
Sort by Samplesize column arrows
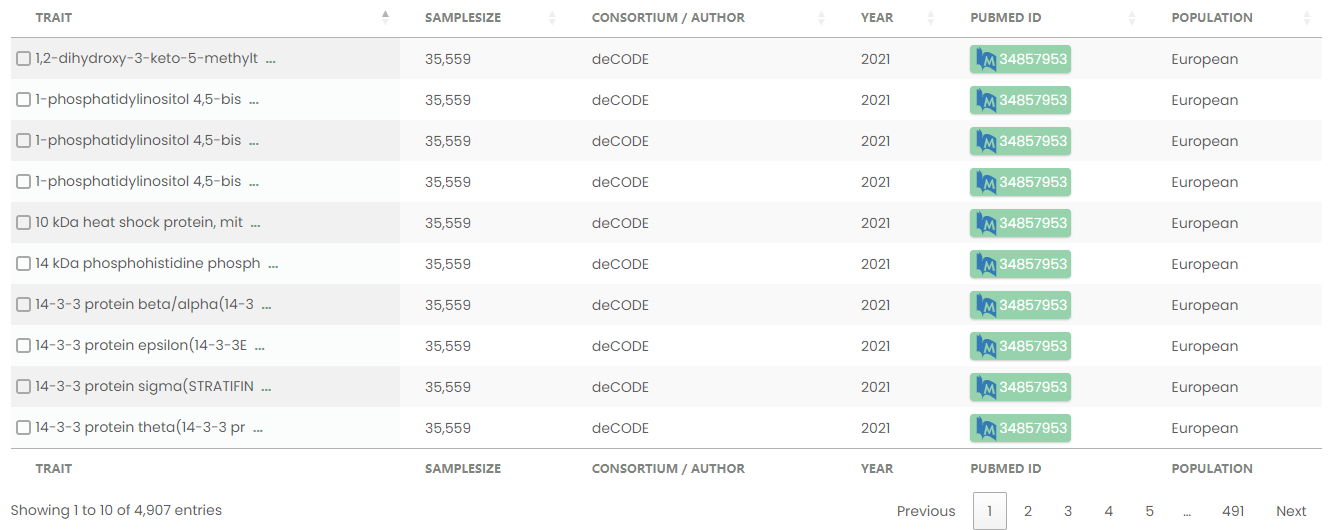[552, 17]
